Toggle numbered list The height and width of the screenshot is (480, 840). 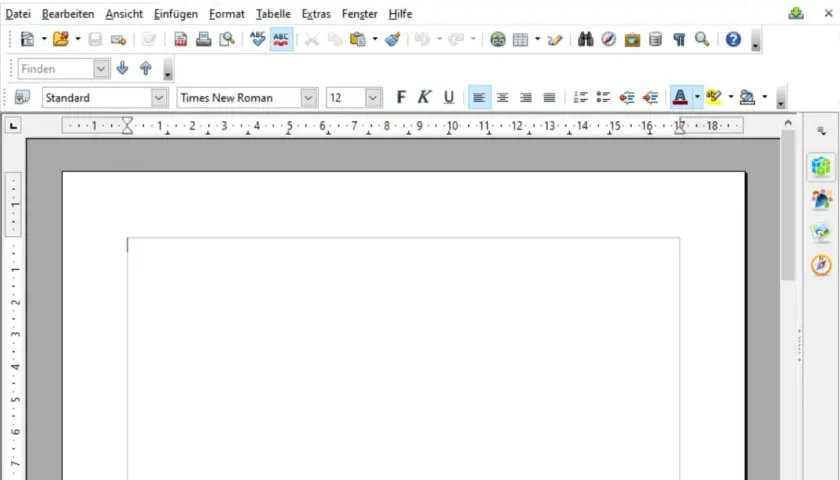click(581, 97)
